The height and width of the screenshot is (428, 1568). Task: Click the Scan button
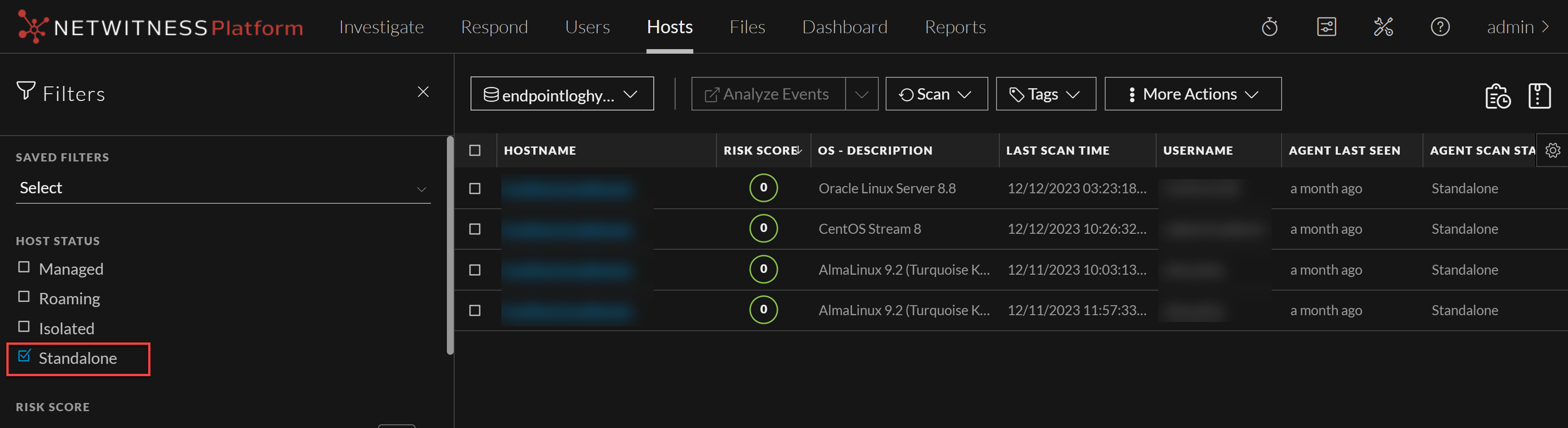[936, 94]
